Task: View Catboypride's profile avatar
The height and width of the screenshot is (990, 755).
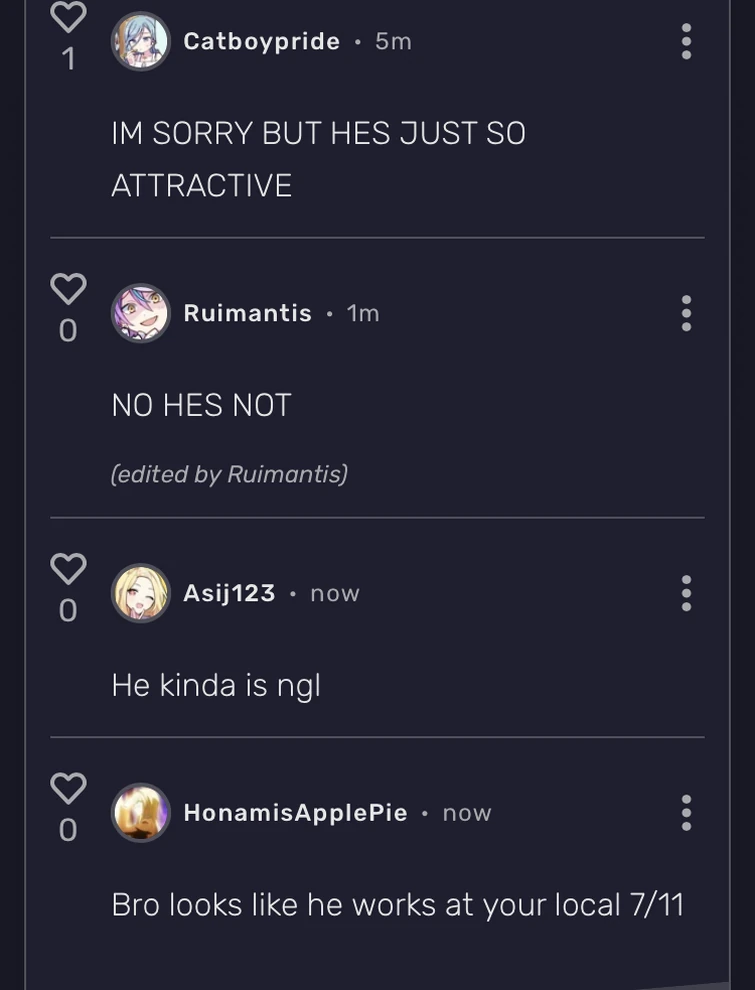Action: point(141,41)
